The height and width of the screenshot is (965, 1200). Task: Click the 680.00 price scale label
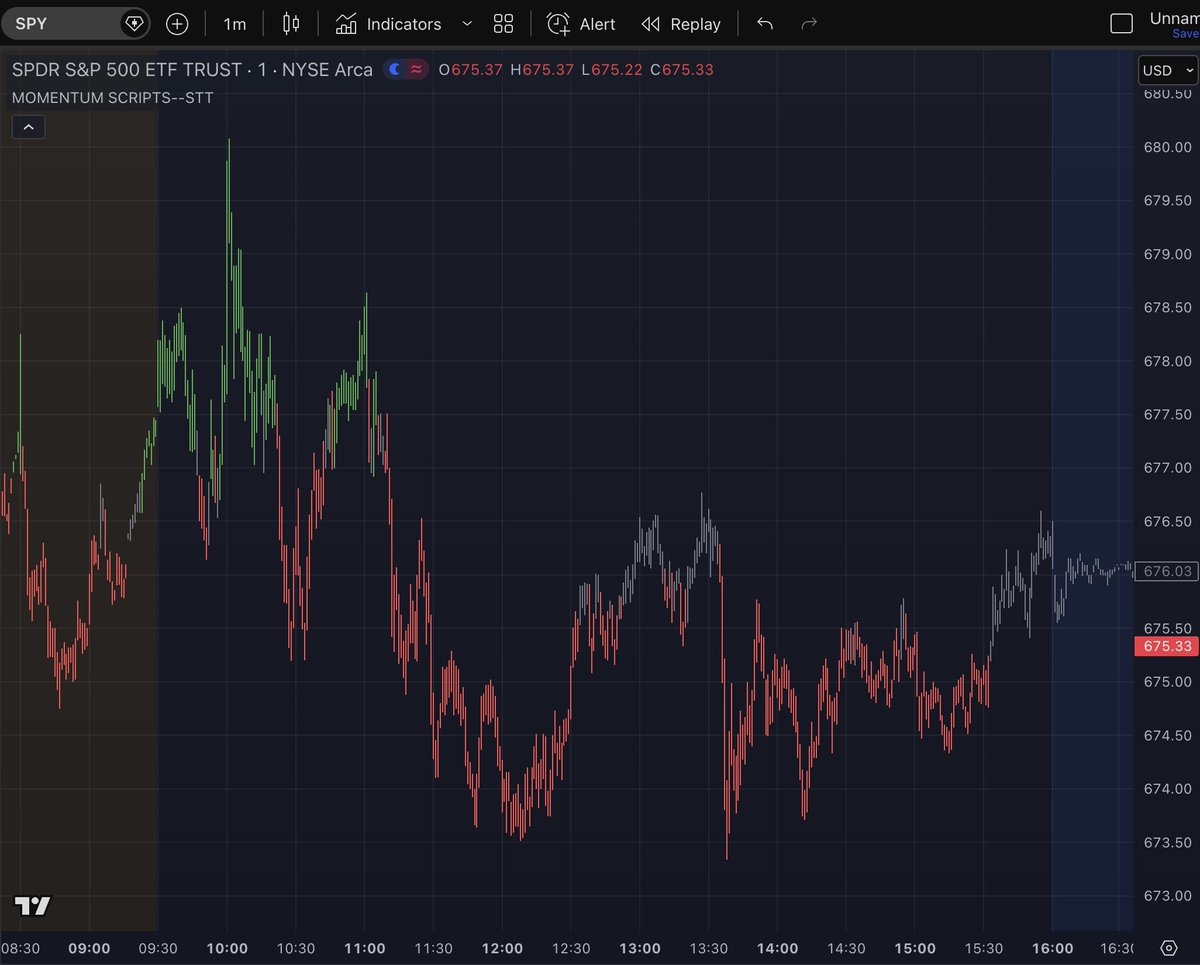(x=1167, y=147)
